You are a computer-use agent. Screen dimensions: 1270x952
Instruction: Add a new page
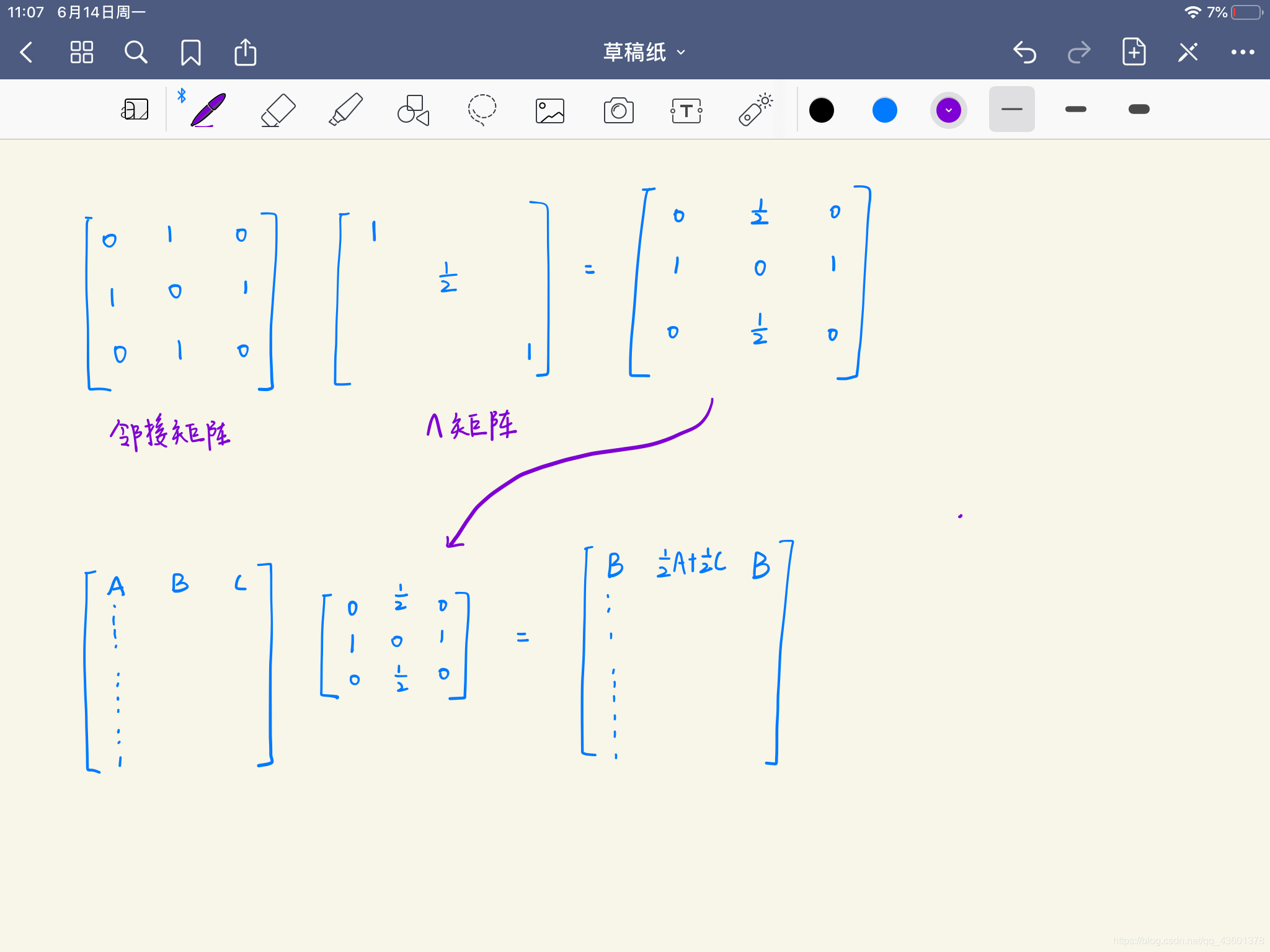[1134, 52]
